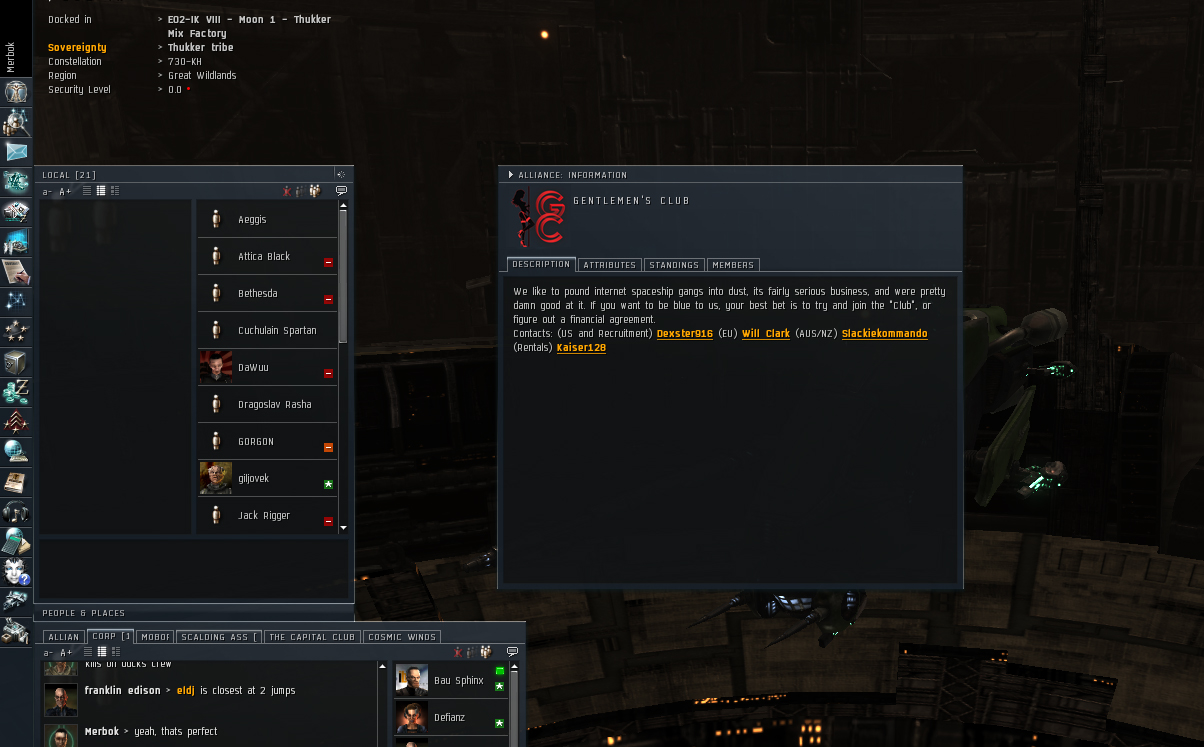The height and width of the screenshot is (747, 1204).
Task: Open the Kaiser128 rentals link
Action: click(x=581, y=348)
